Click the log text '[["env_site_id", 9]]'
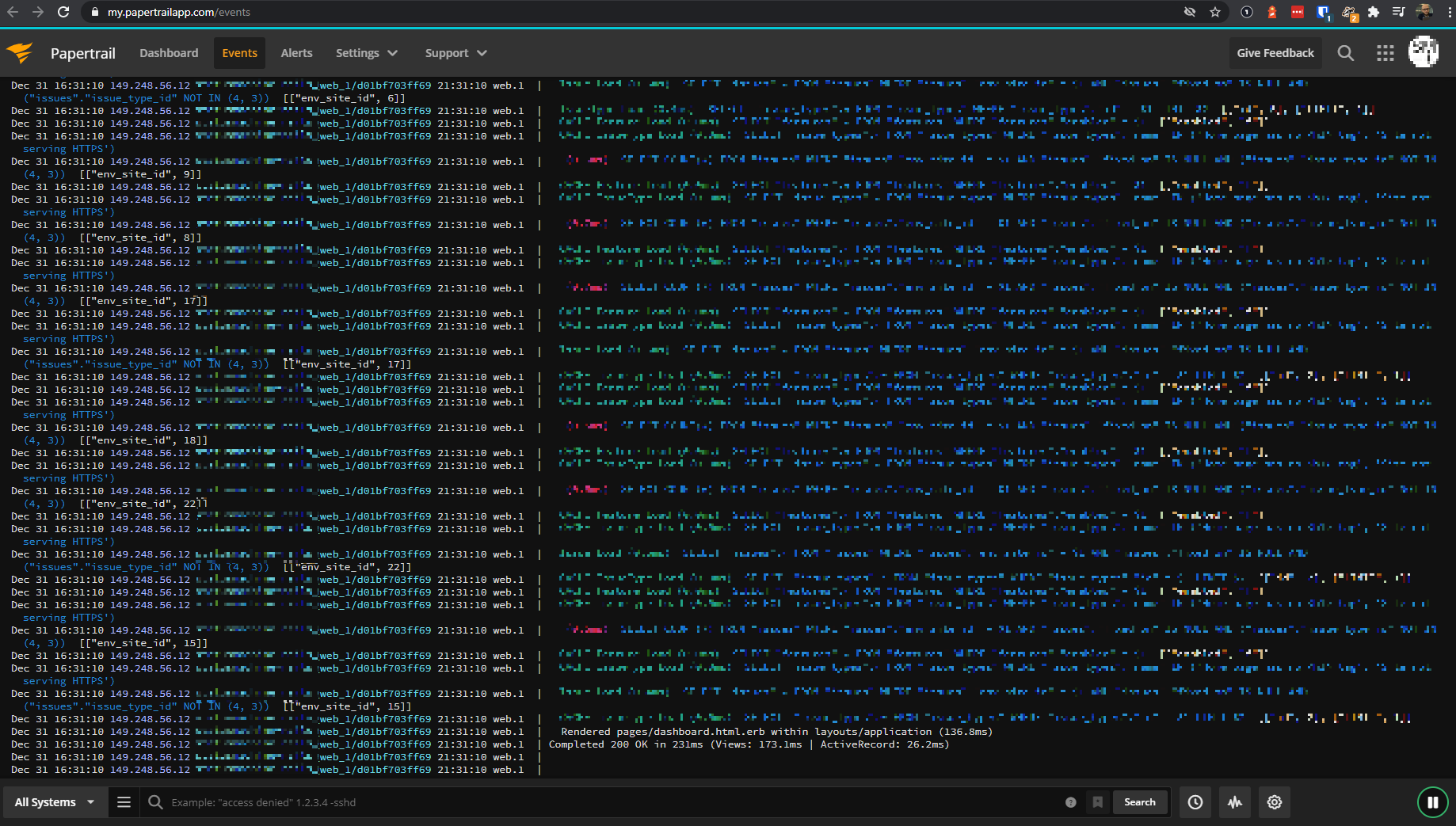The width and height of the screenshot is (1456, 826). pyautogui.click(x=141, y=174)
